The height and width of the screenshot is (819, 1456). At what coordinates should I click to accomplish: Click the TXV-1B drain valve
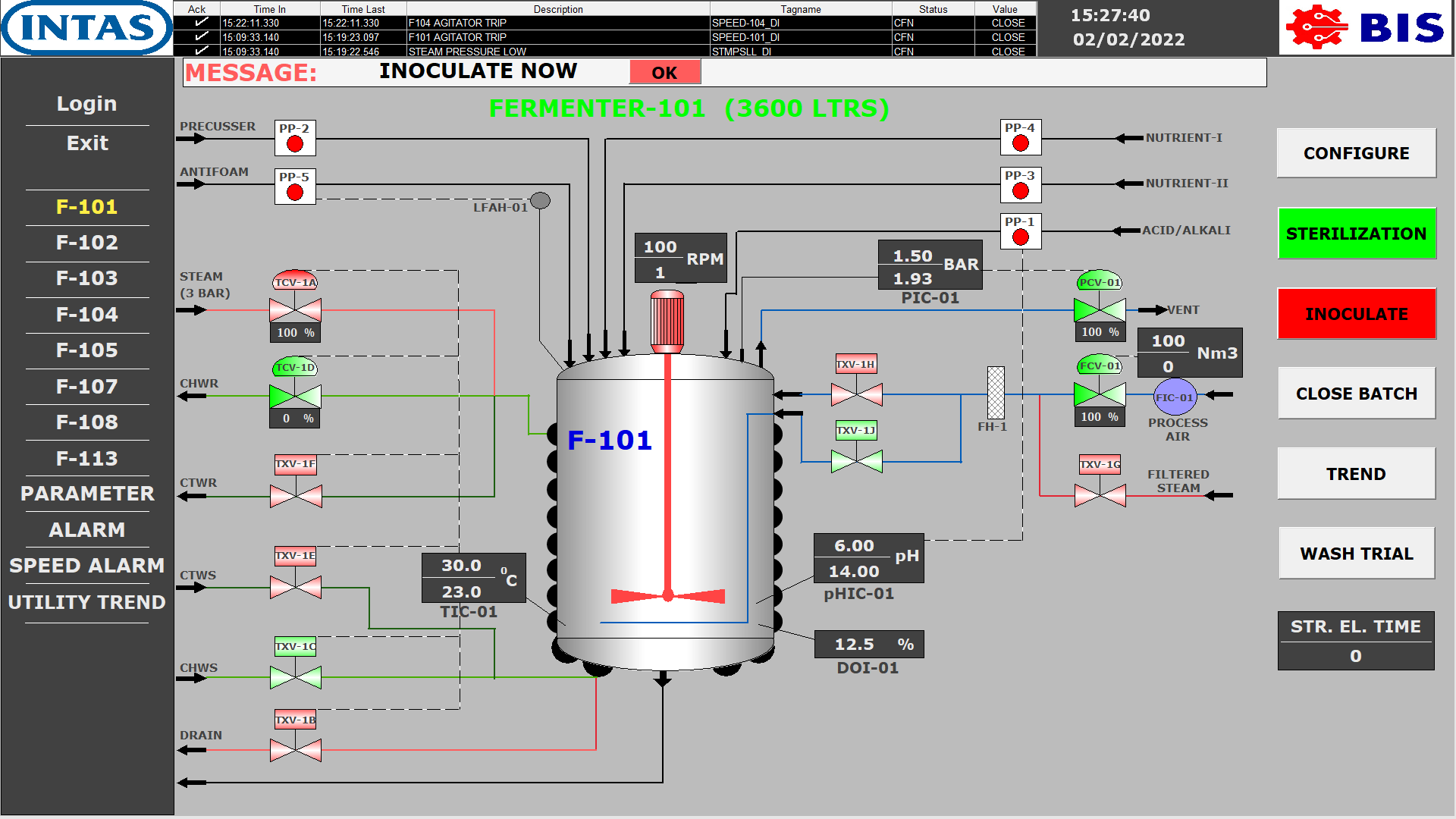pyautogui.click(x=296, y=750)
